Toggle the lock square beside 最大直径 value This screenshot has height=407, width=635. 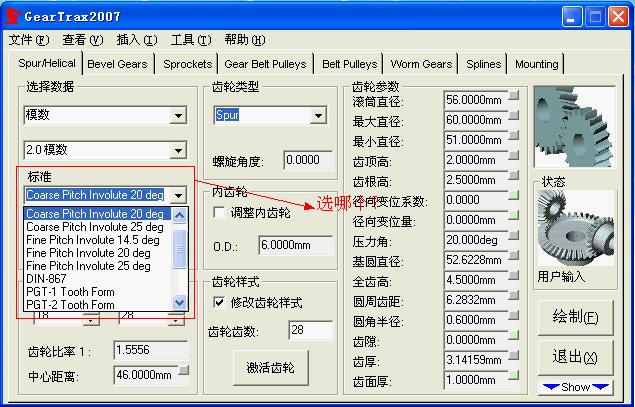click(x=514, y=115)
